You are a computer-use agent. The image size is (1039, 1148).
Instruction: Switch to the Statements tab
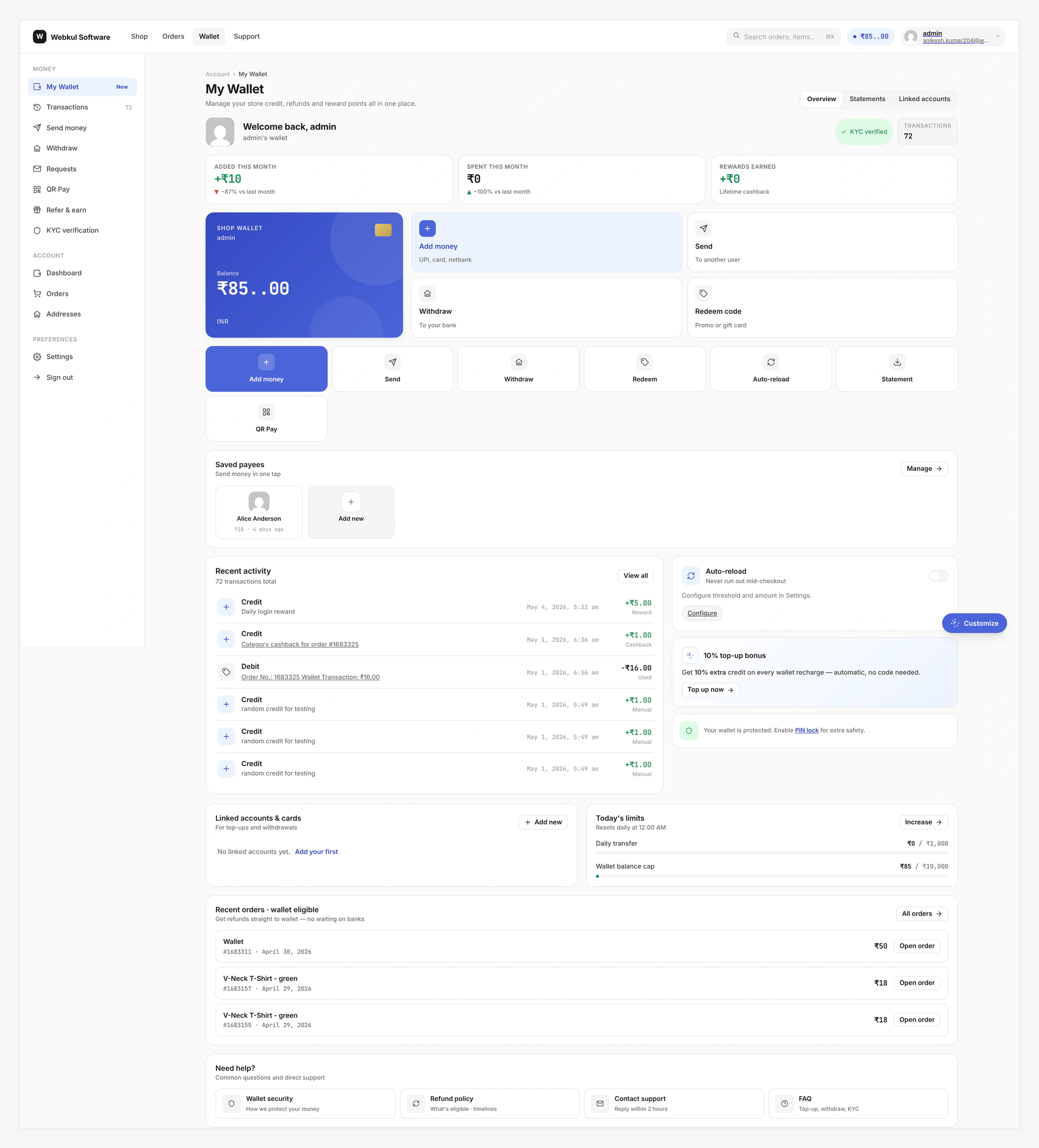pos(867,99)
